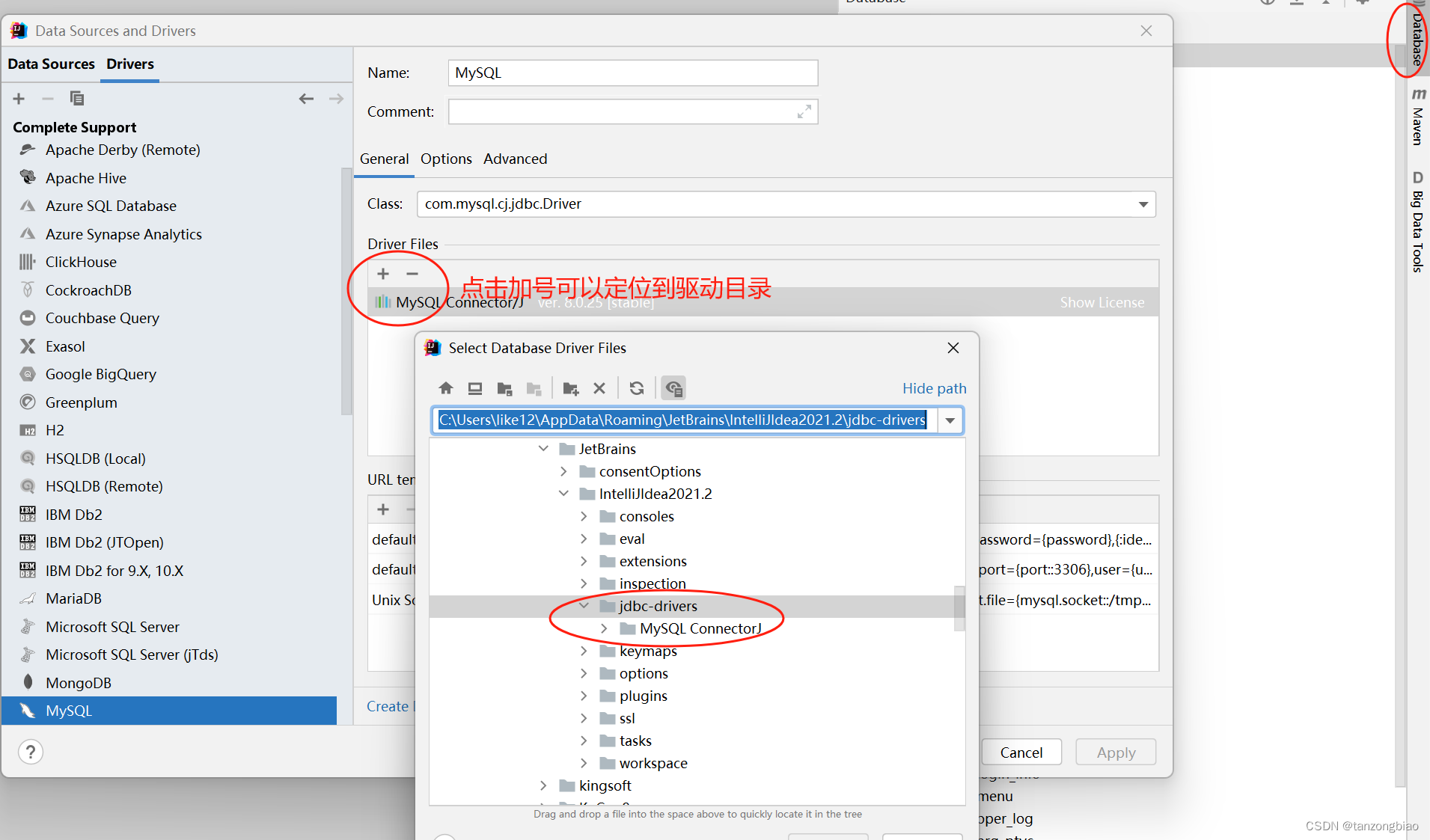1430x840 pixels.
Task: Create new folder in file chooser
Action: click(571, 388)
